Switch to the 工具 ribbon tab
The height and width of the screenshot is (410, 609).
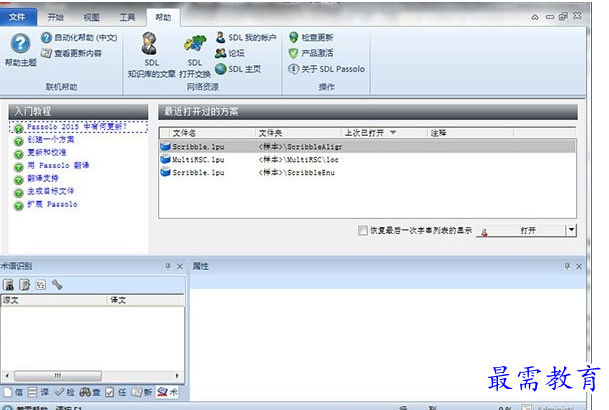(127, 17)
